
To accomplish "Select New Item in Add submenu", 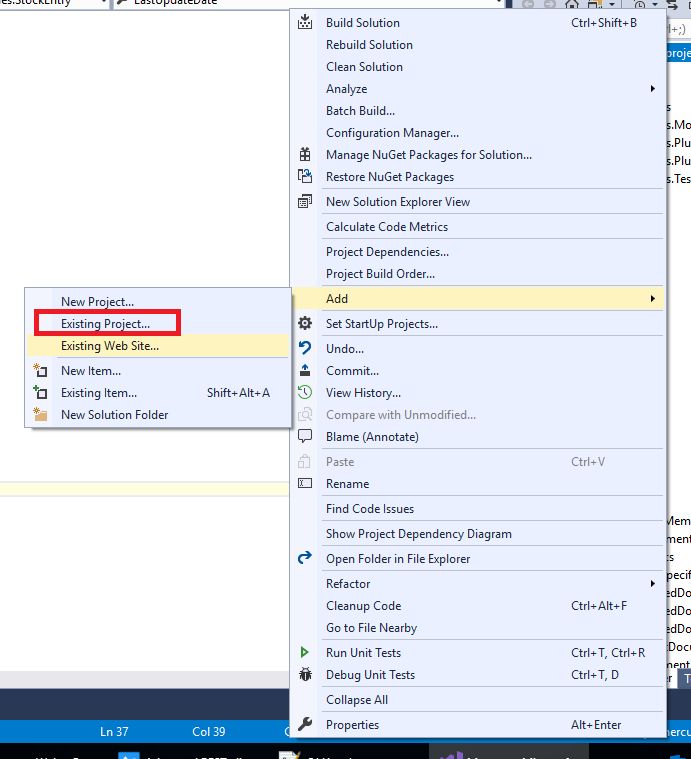I will click(91, 371).
